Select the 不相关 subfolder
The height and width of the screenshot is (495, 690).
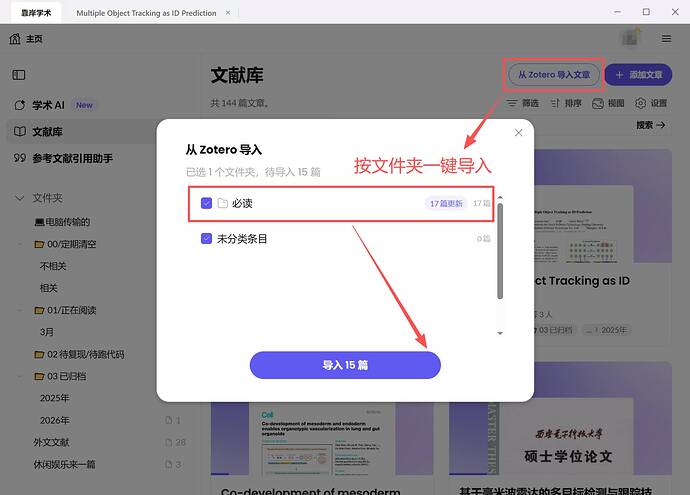click(x=53, y=266)
